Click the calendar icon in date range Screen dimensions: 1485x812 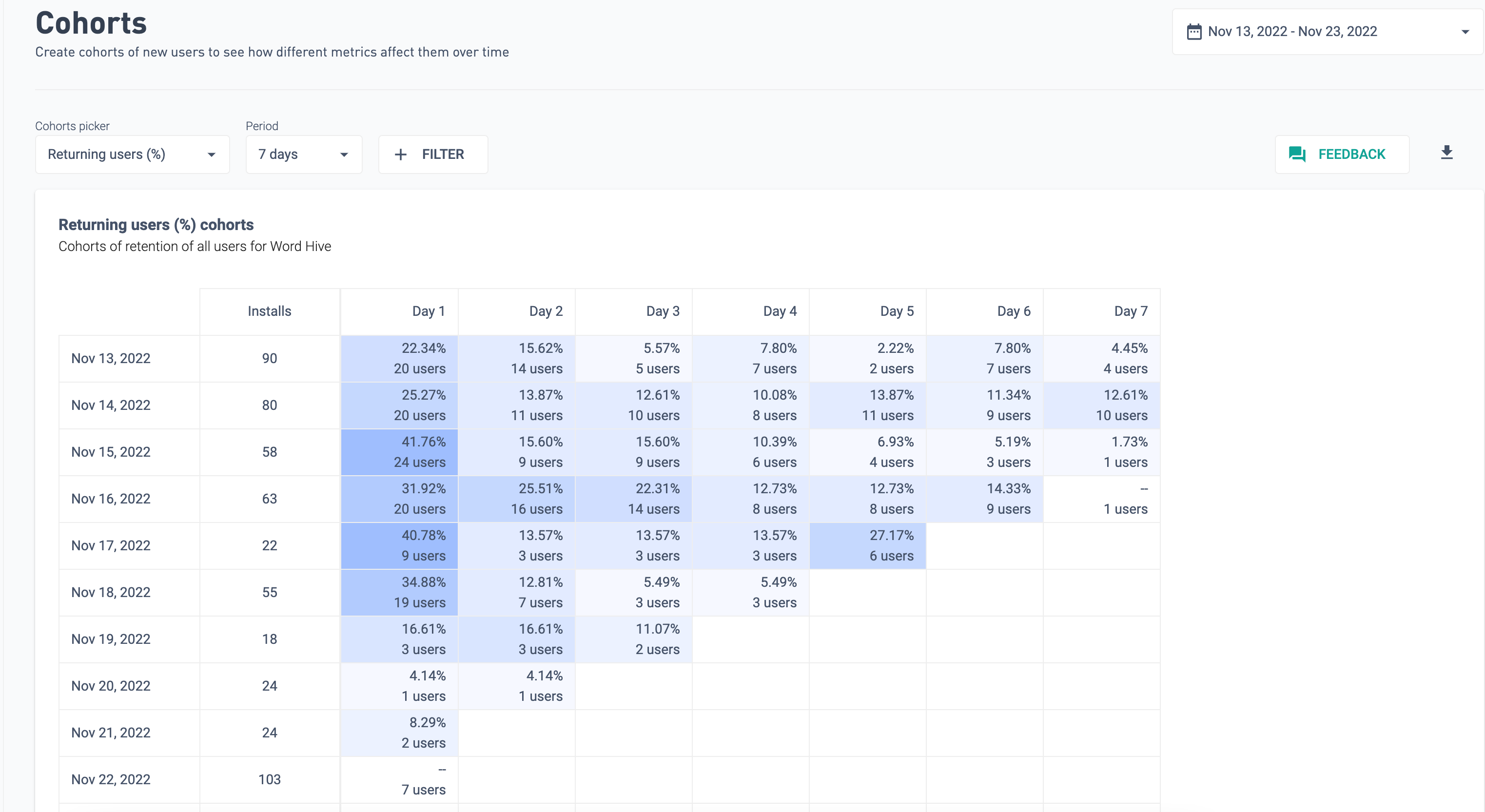pyautogui.click(x=1194, y=32)
